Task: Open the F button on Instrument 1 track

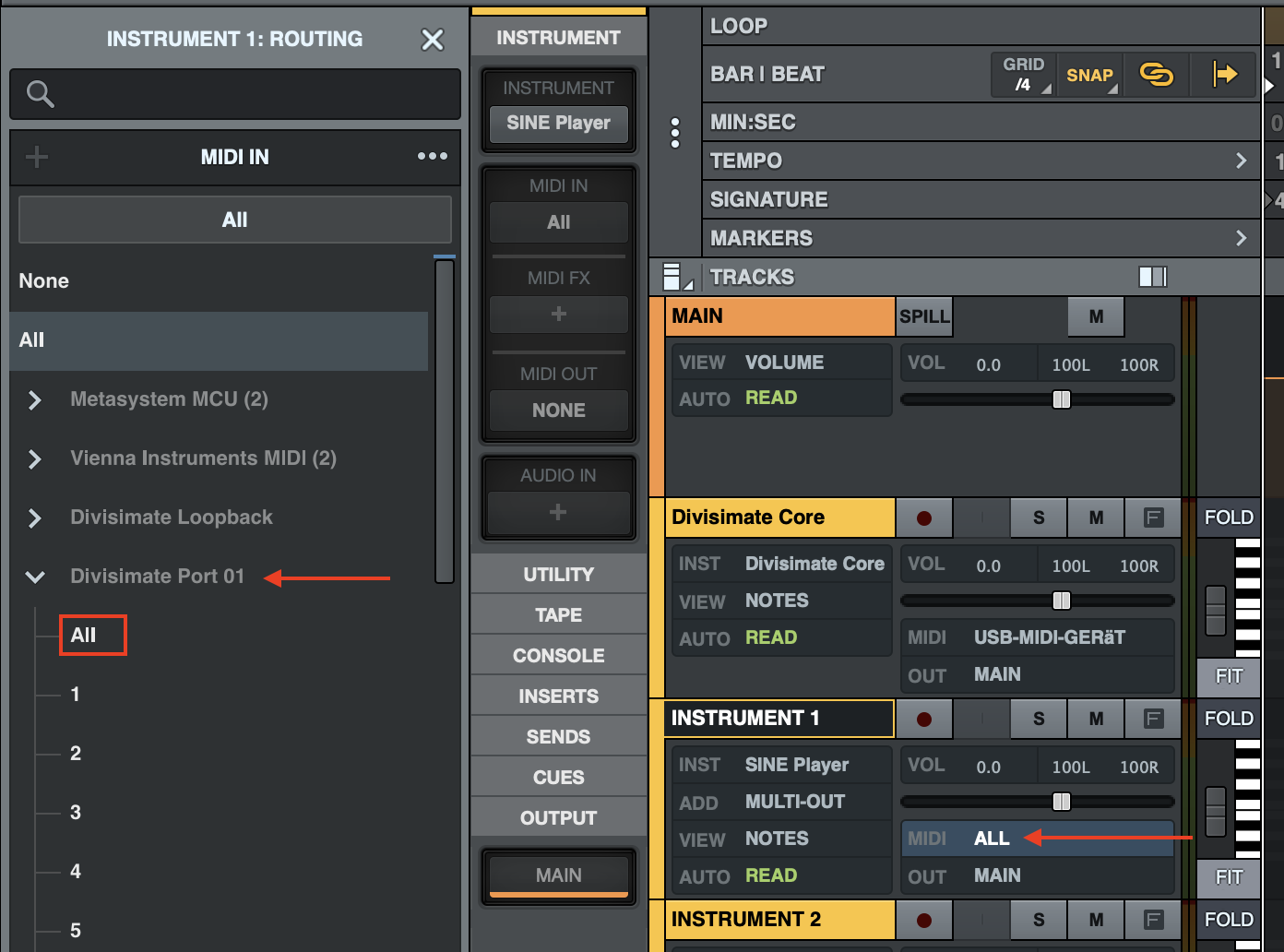Action: click(1153, 719)
